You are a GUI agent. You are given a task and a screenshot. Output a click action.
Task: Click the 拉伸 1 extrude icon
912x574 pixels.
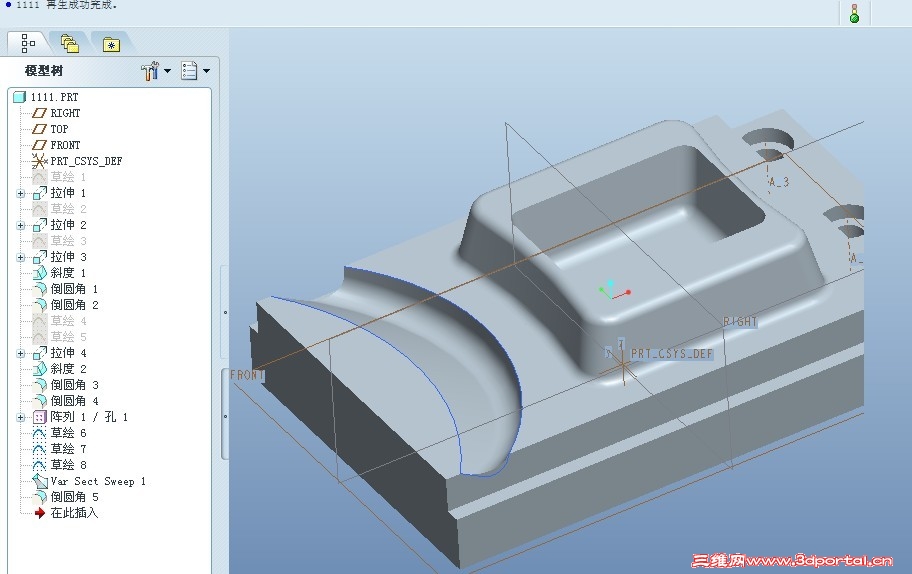(40, 193)
